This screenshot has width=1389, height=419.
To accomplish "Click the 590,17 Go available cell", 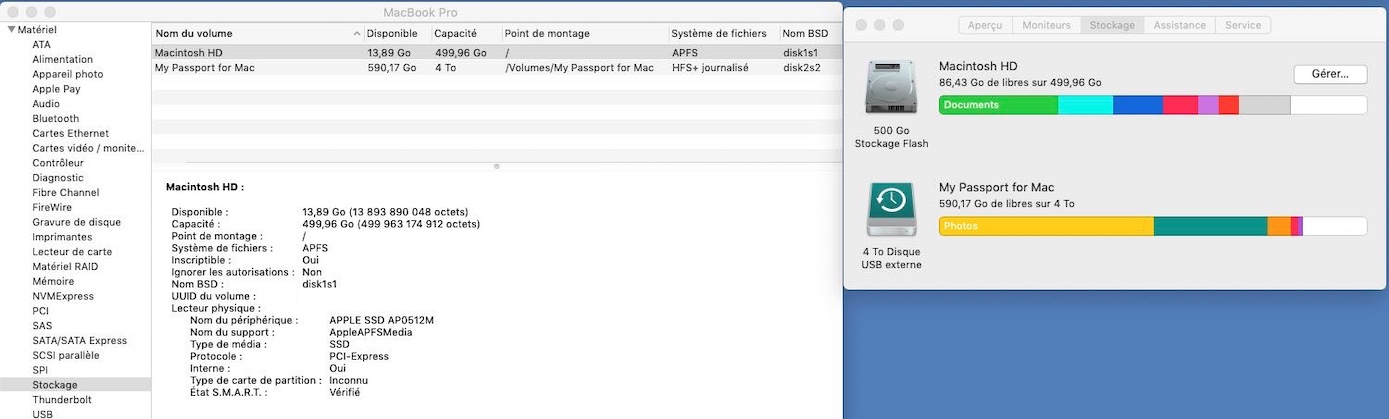I will click(392, 68).
